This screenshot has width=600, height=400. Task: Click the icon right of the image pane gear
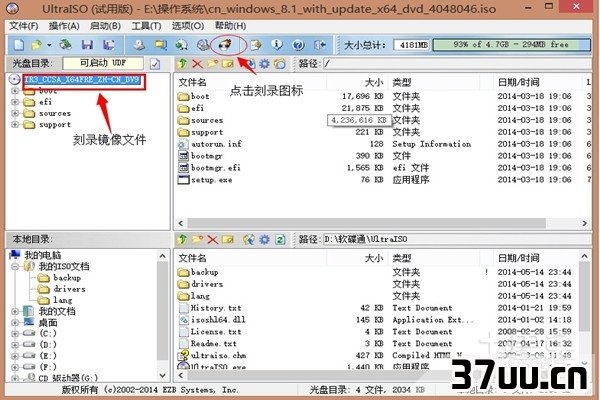coord(280,64)
